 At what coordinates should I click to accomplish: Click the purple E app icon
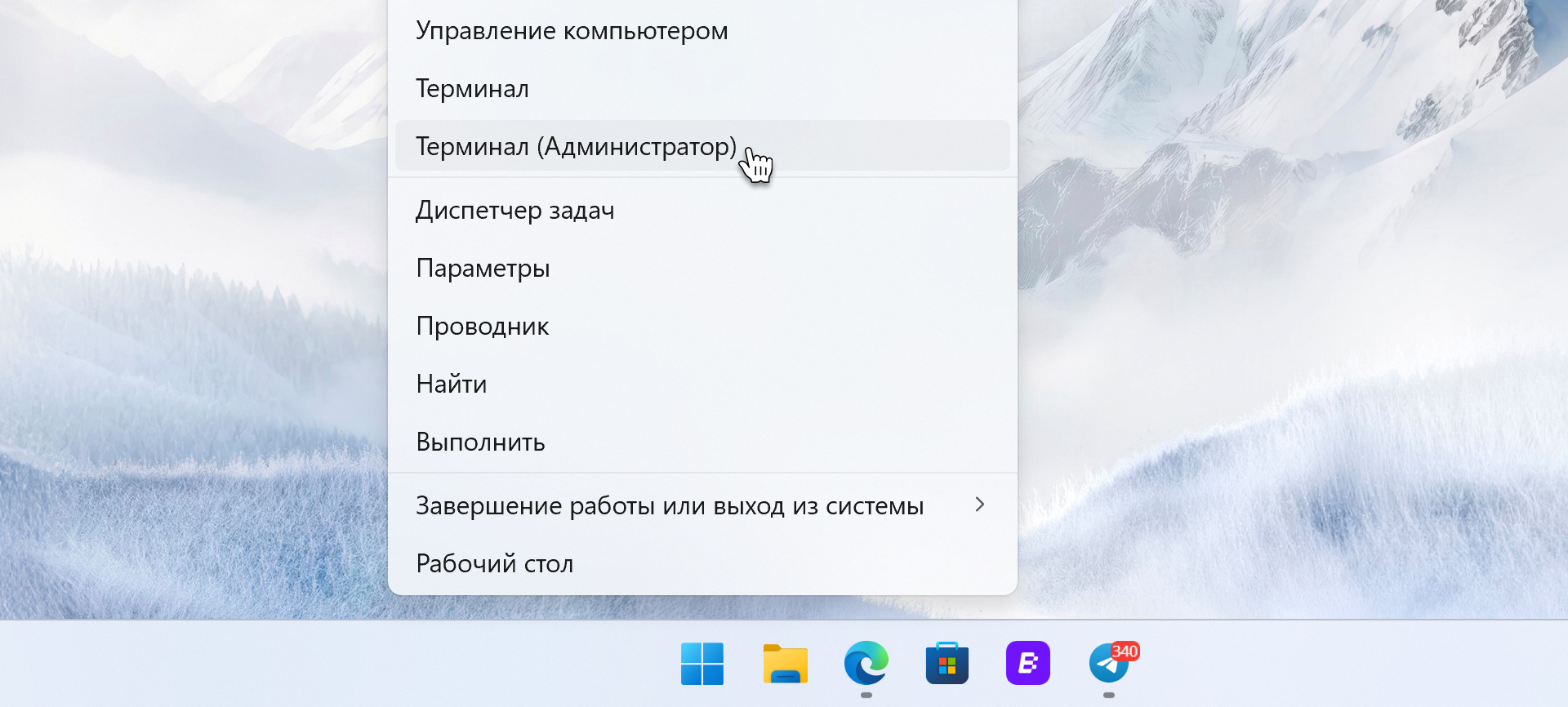click(1027, 663)
